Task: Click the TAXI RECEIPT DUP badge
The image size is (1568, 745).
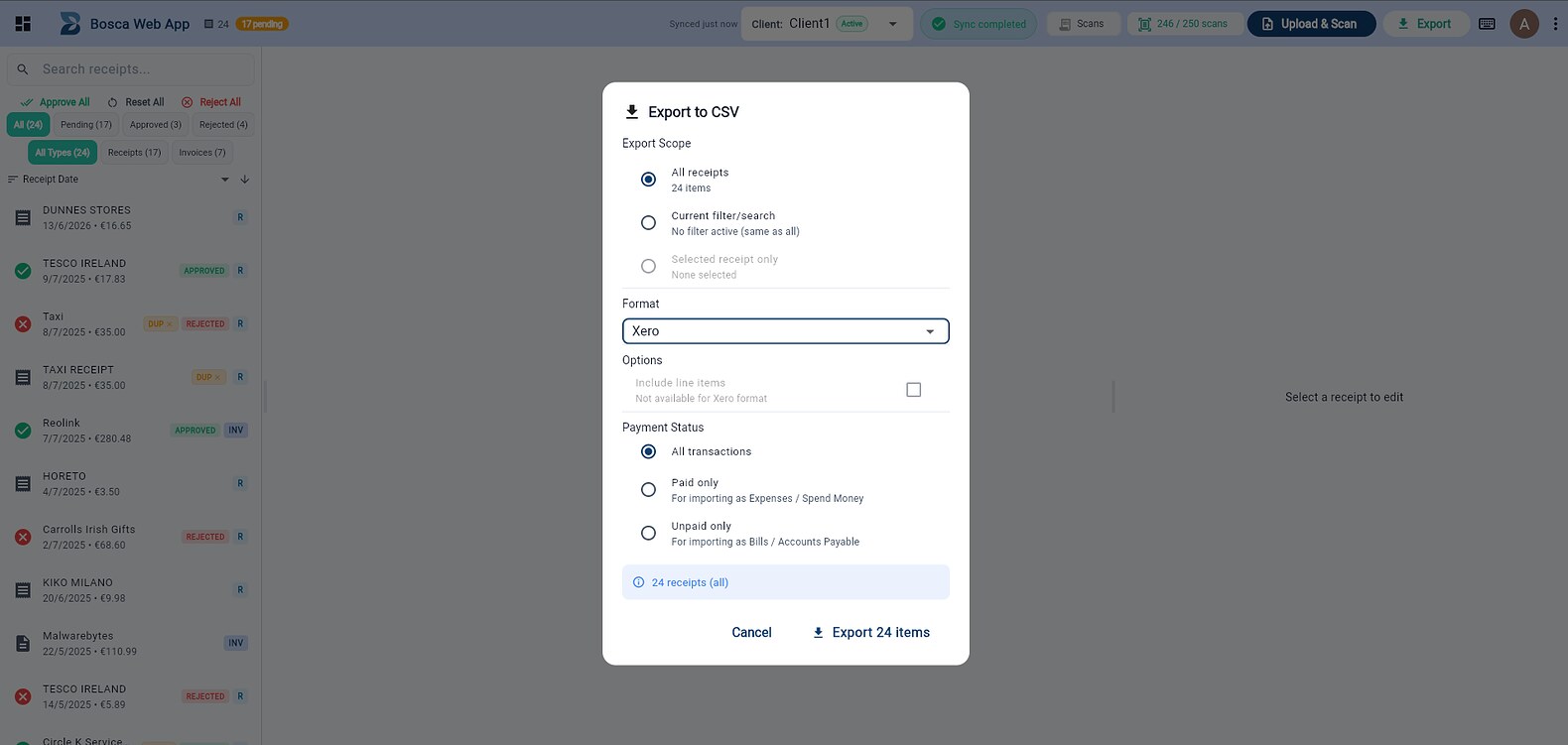Action: point(207,377)
